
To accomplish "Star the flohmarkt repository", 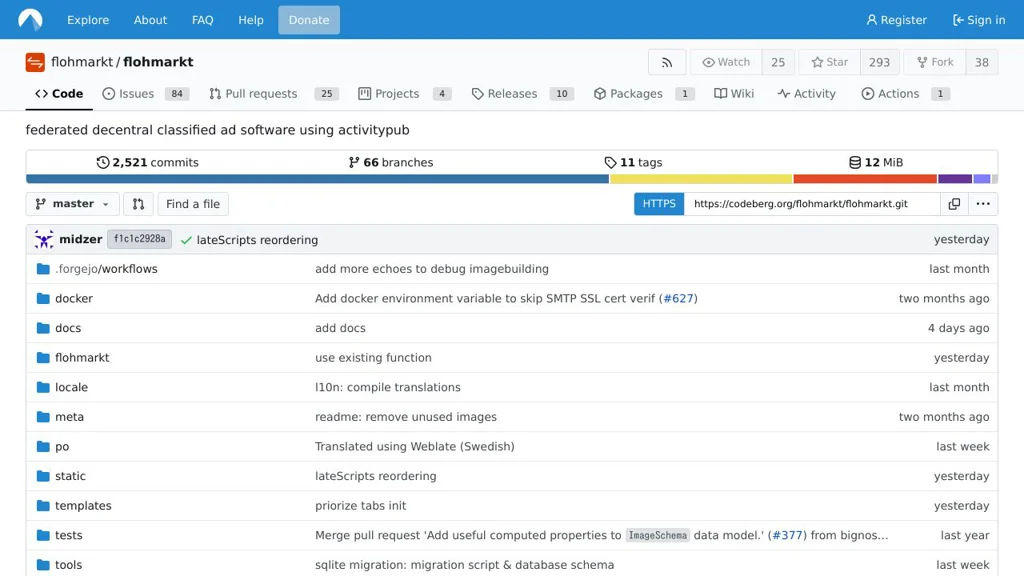I will pyautogui.click(x=830, y=62).
